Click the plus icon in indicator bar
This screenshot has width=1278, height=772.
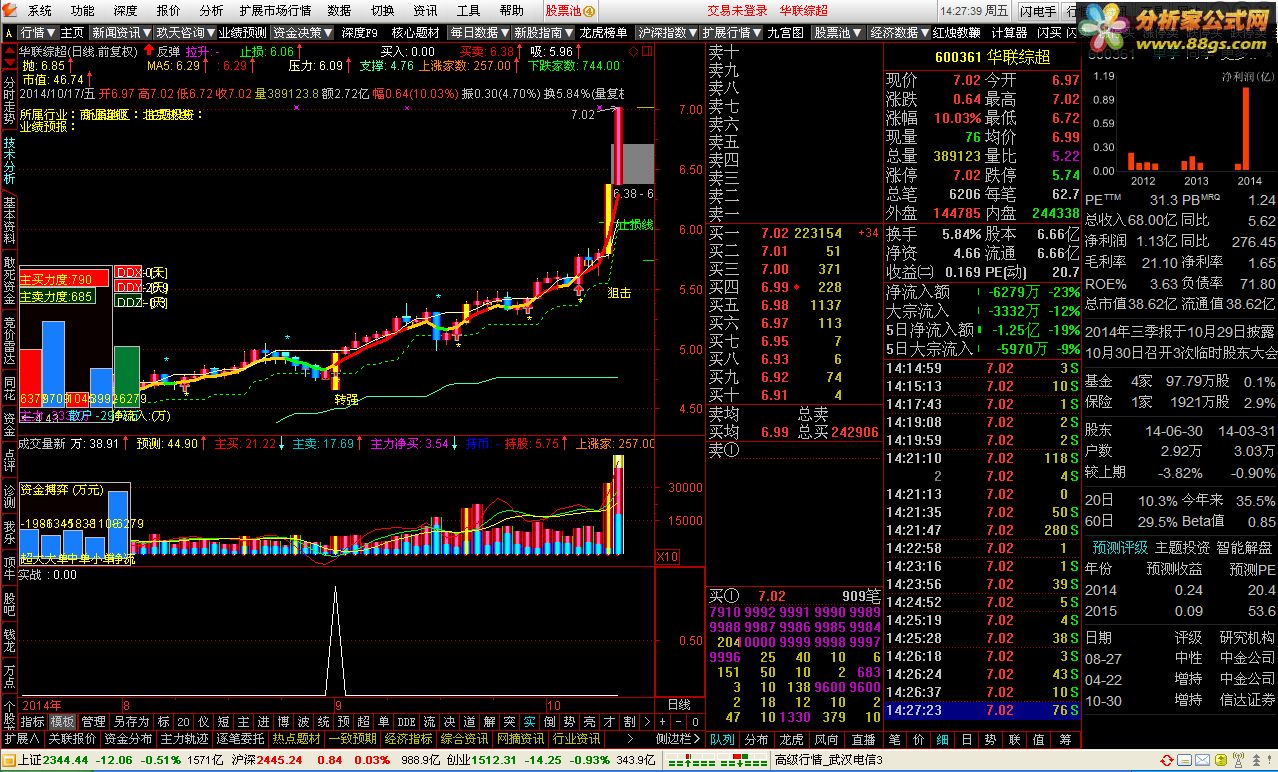[661, 721]
